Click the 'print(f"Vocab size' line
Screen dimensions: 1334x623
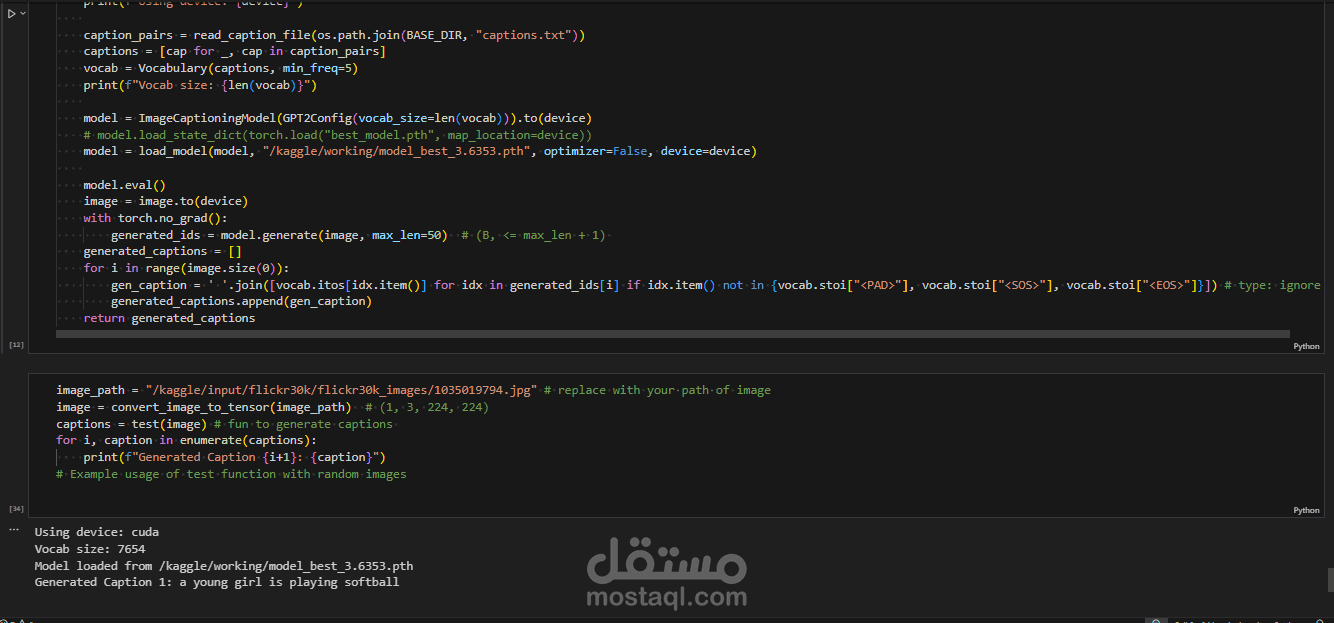(200, 85)
